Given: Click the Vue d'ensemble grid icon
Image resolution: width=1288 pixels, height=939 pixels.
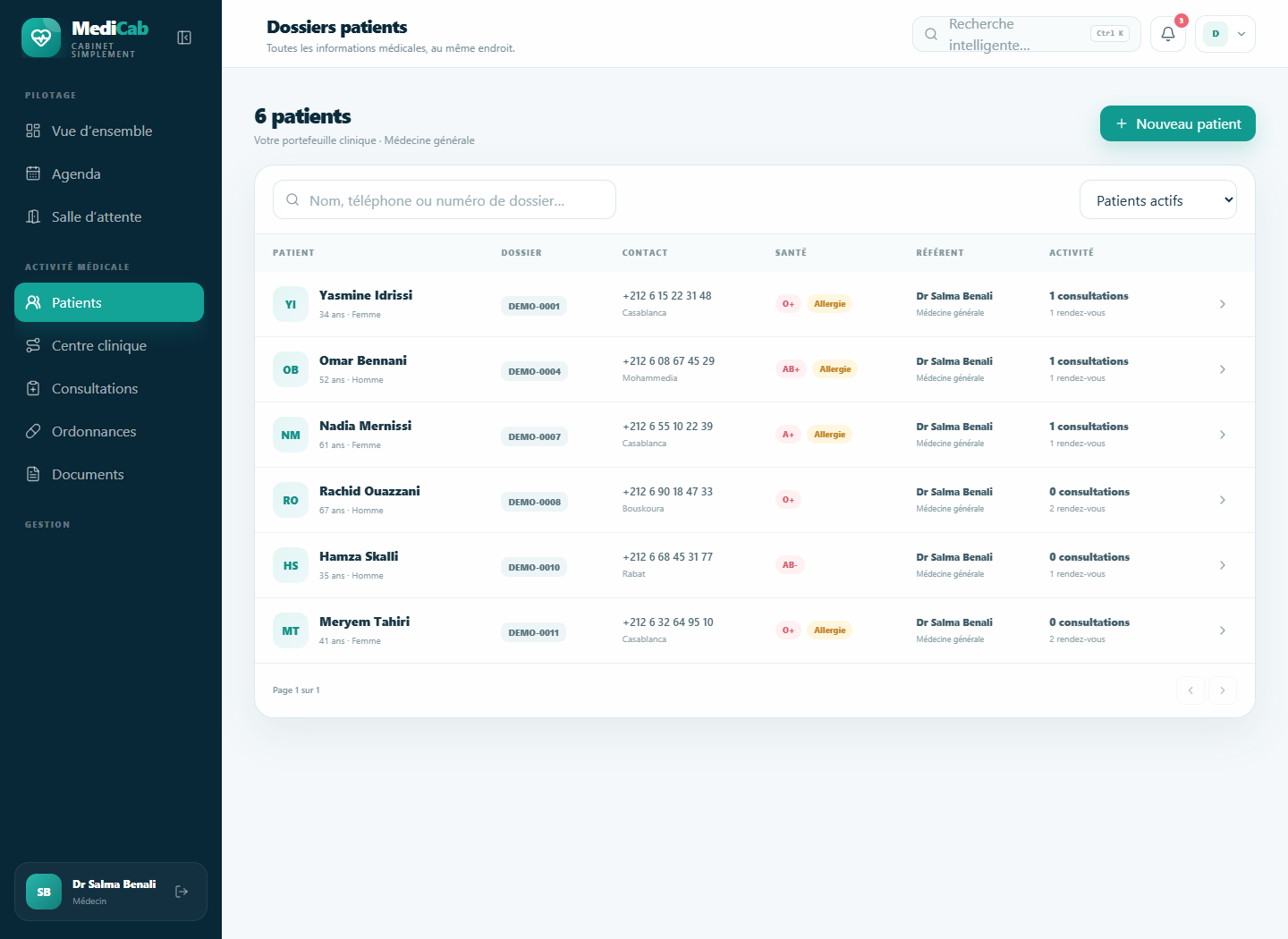Looking at the screenshot, I should tap(33, 131).
